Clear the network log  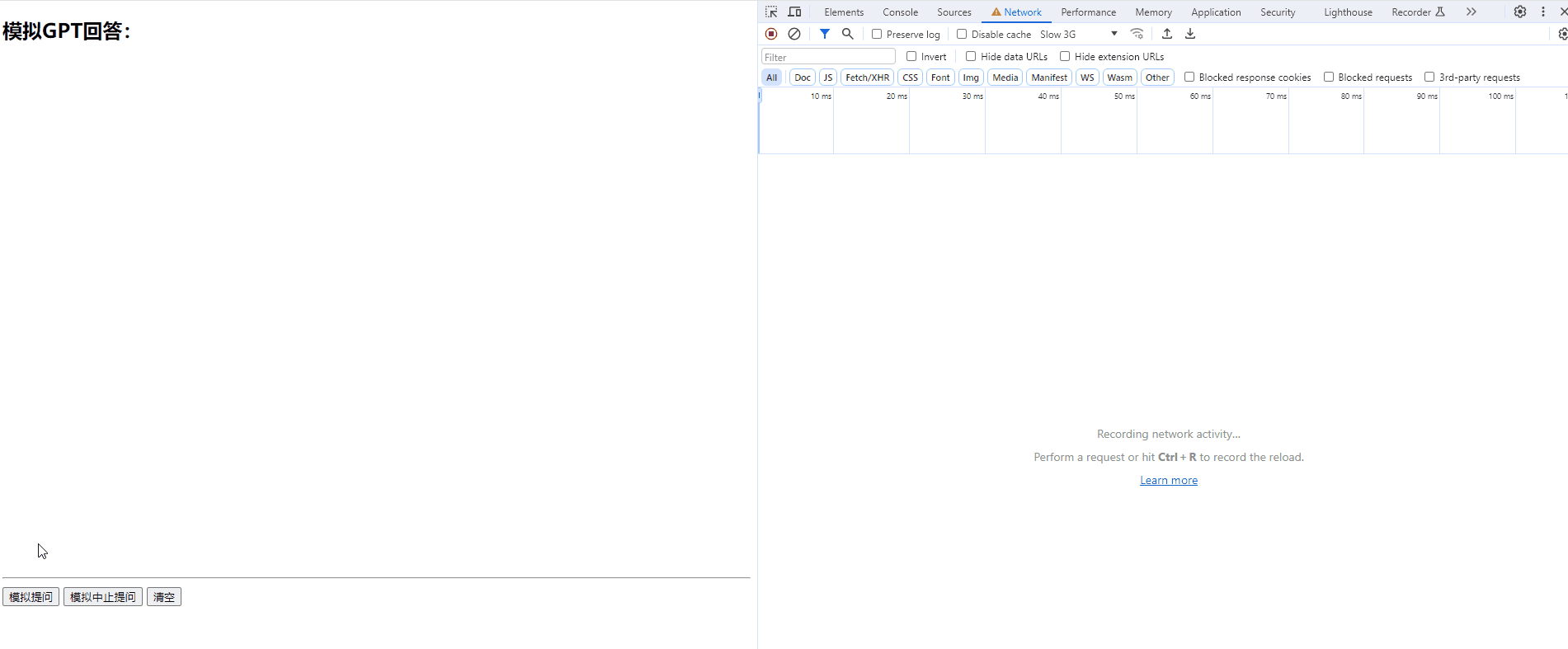tap(794, 34)
